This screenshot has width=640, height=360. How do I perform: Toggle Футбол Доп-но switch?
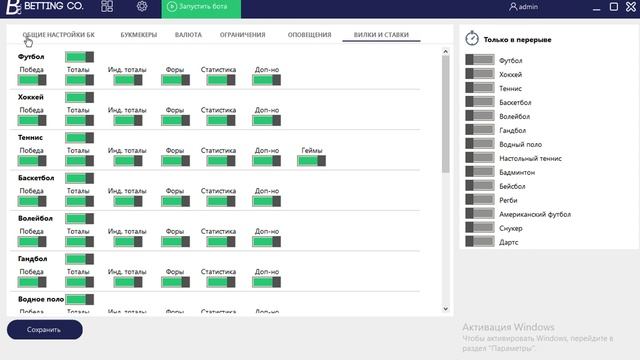coord(266,80)
